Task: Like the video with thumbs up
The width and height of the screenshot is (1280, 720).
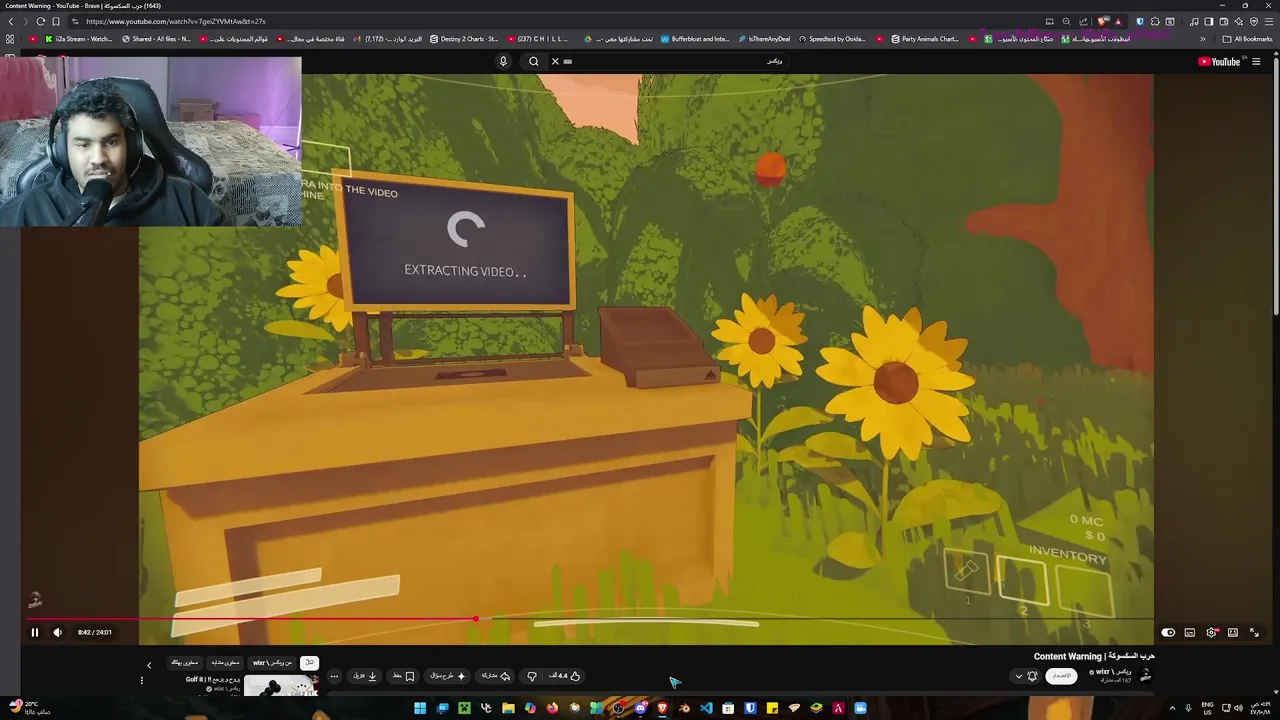Action: (564, 676)
